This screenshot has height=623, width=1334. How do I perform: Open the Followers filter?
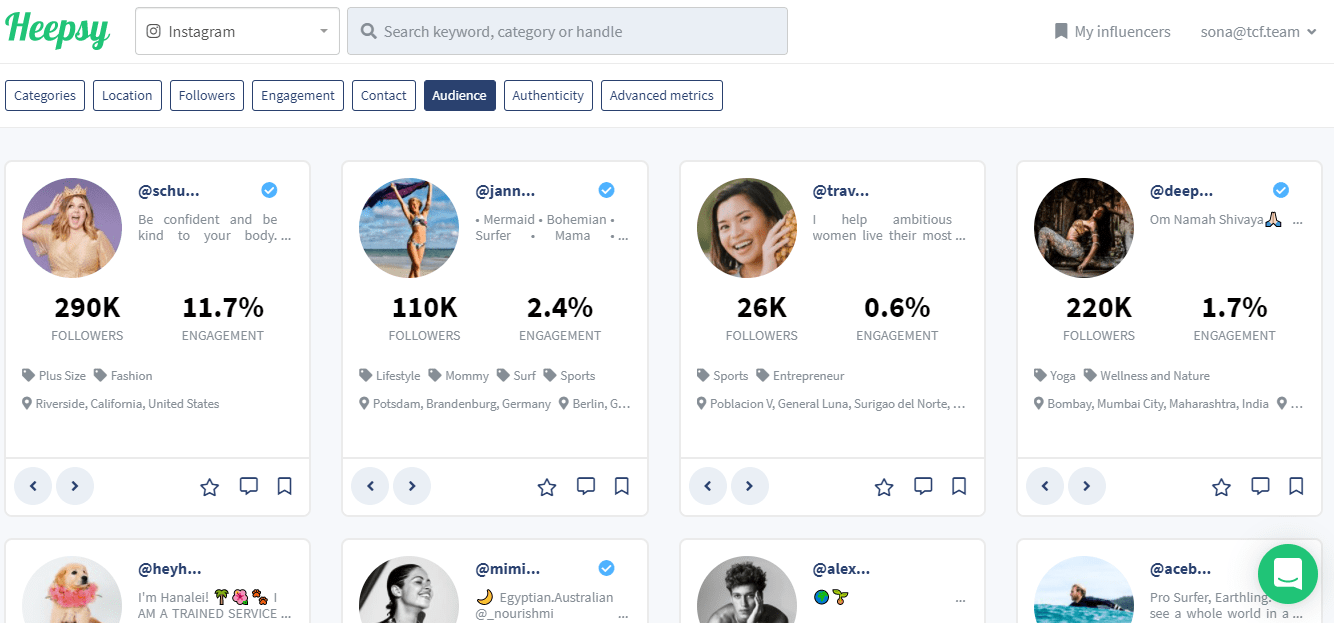[x=207, y=96]
